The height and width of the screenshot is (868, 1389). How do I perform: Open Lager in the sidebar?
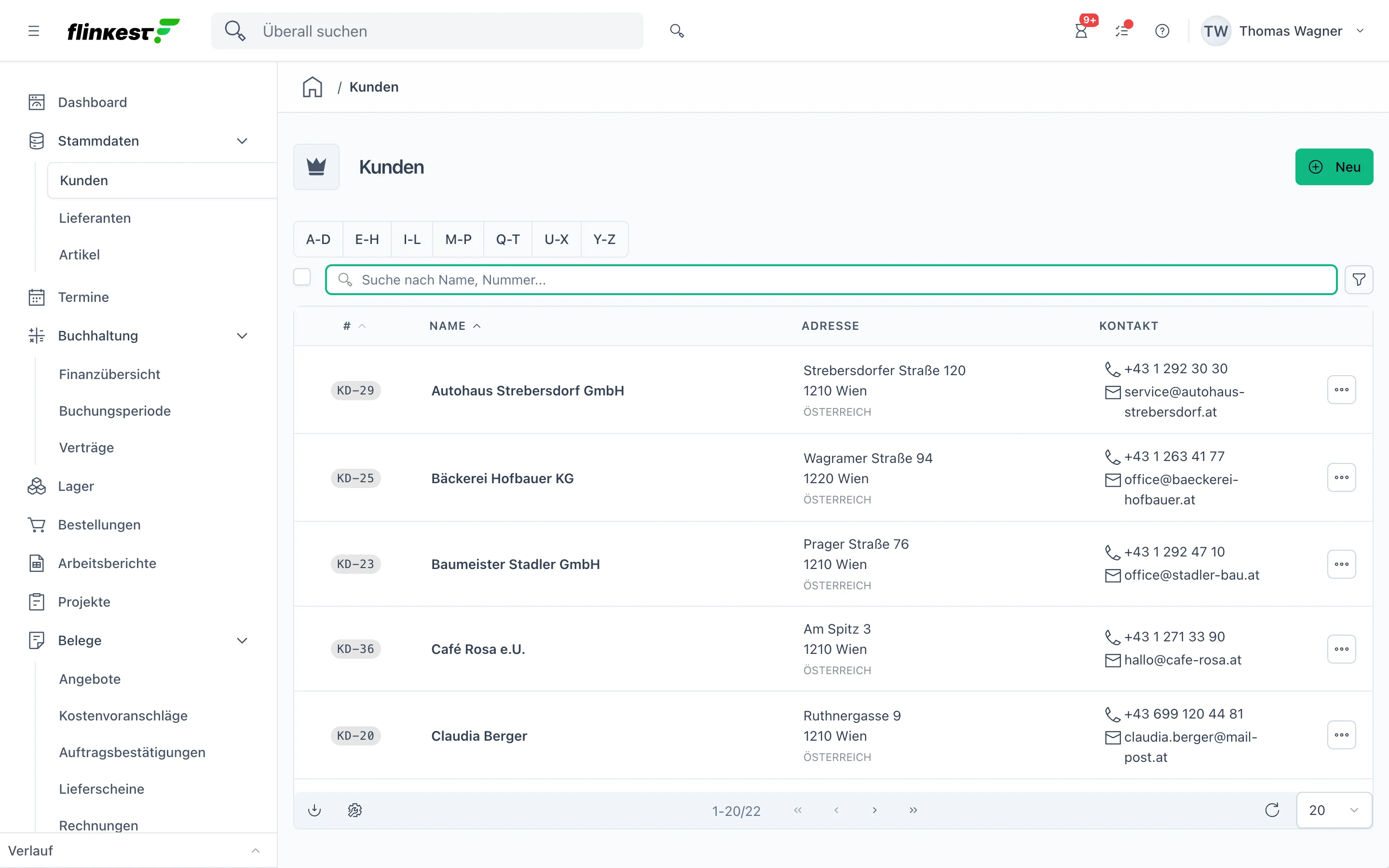76,486
